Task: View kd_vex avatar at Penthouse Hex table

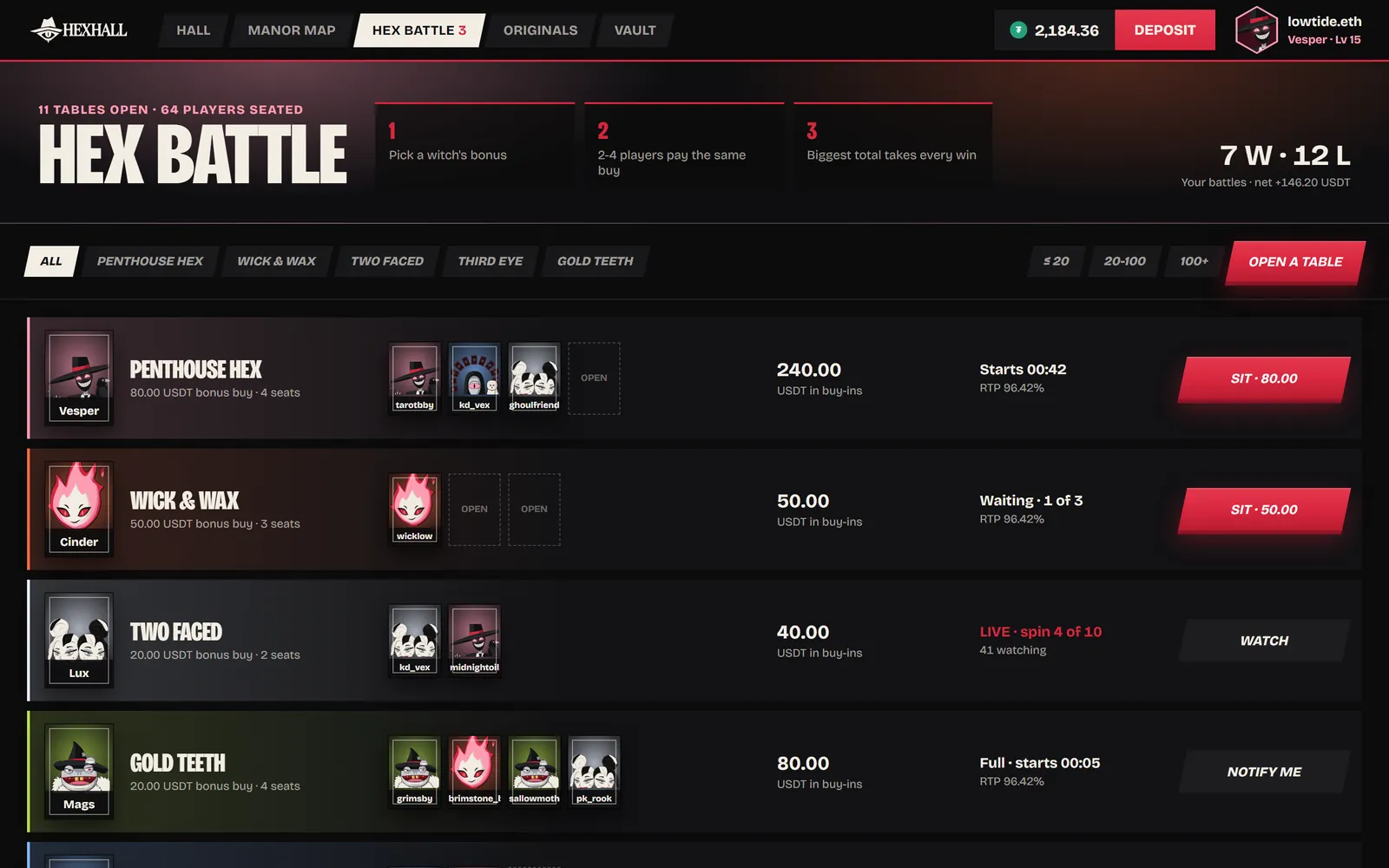Action: [x=475, y=378]
